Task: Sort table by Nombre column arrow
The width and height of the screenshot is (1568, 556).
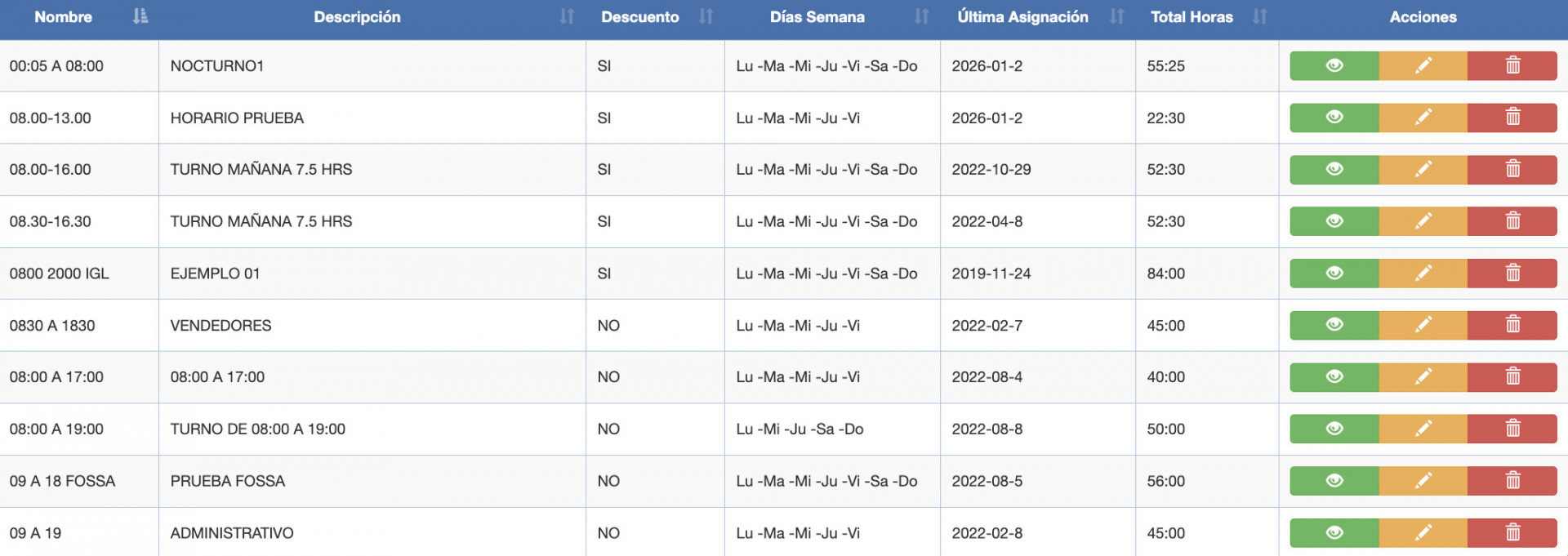Action: [x=140, y=16]
